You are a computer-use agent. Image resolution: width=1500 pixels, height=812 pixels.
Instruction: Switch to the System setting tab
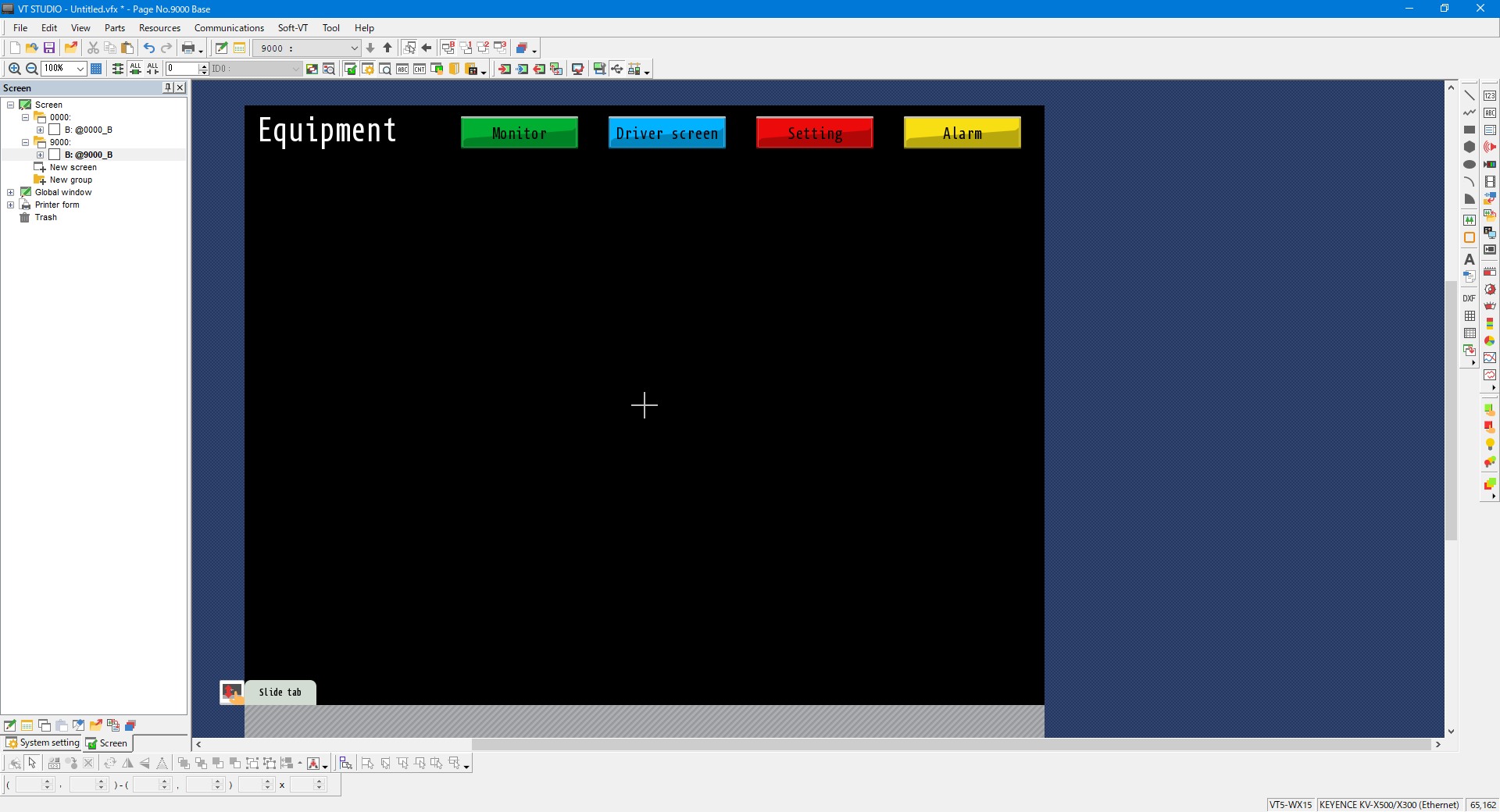tap(43, 743)
